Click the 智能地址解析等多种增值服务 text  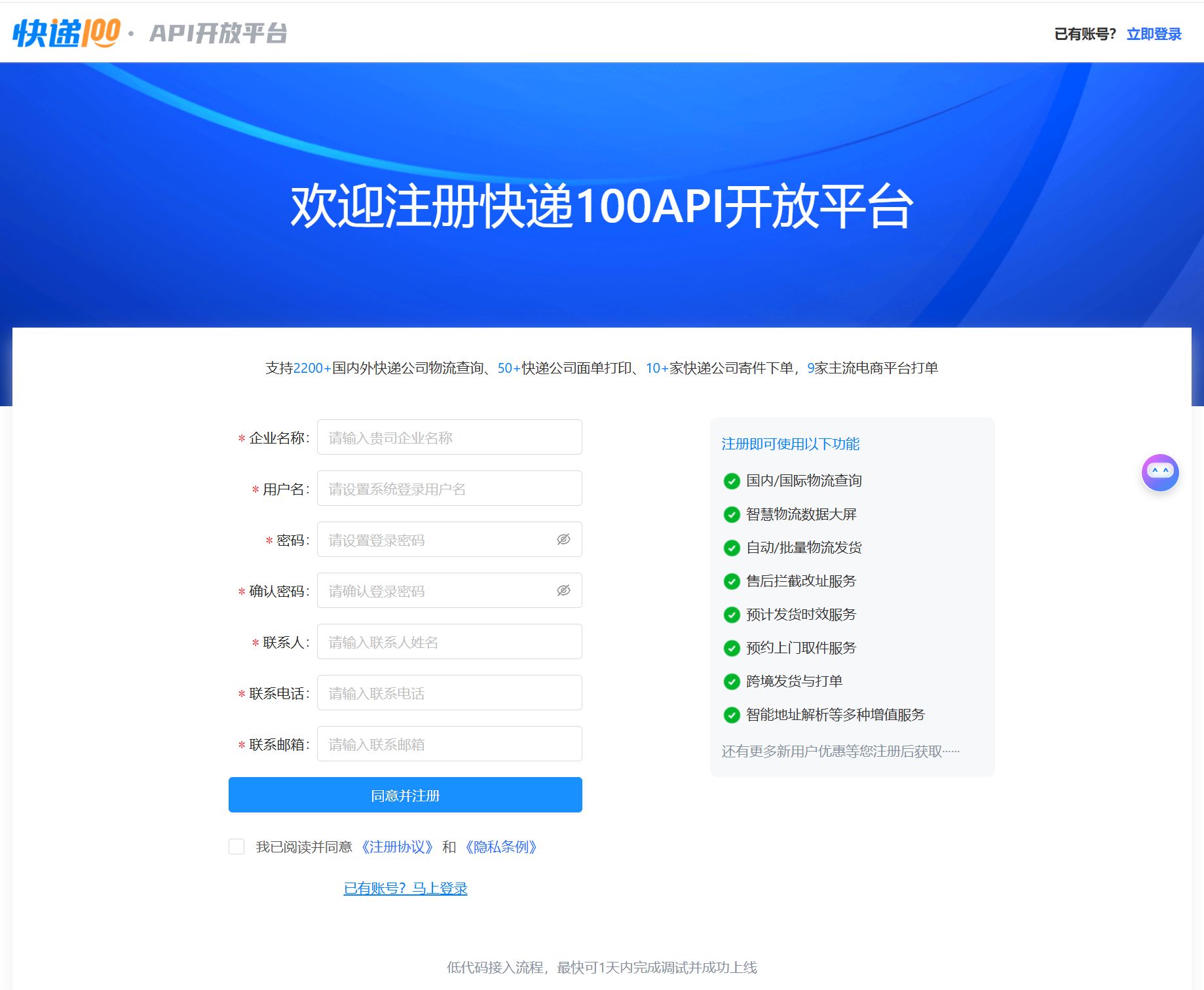[x=835, y=714]
